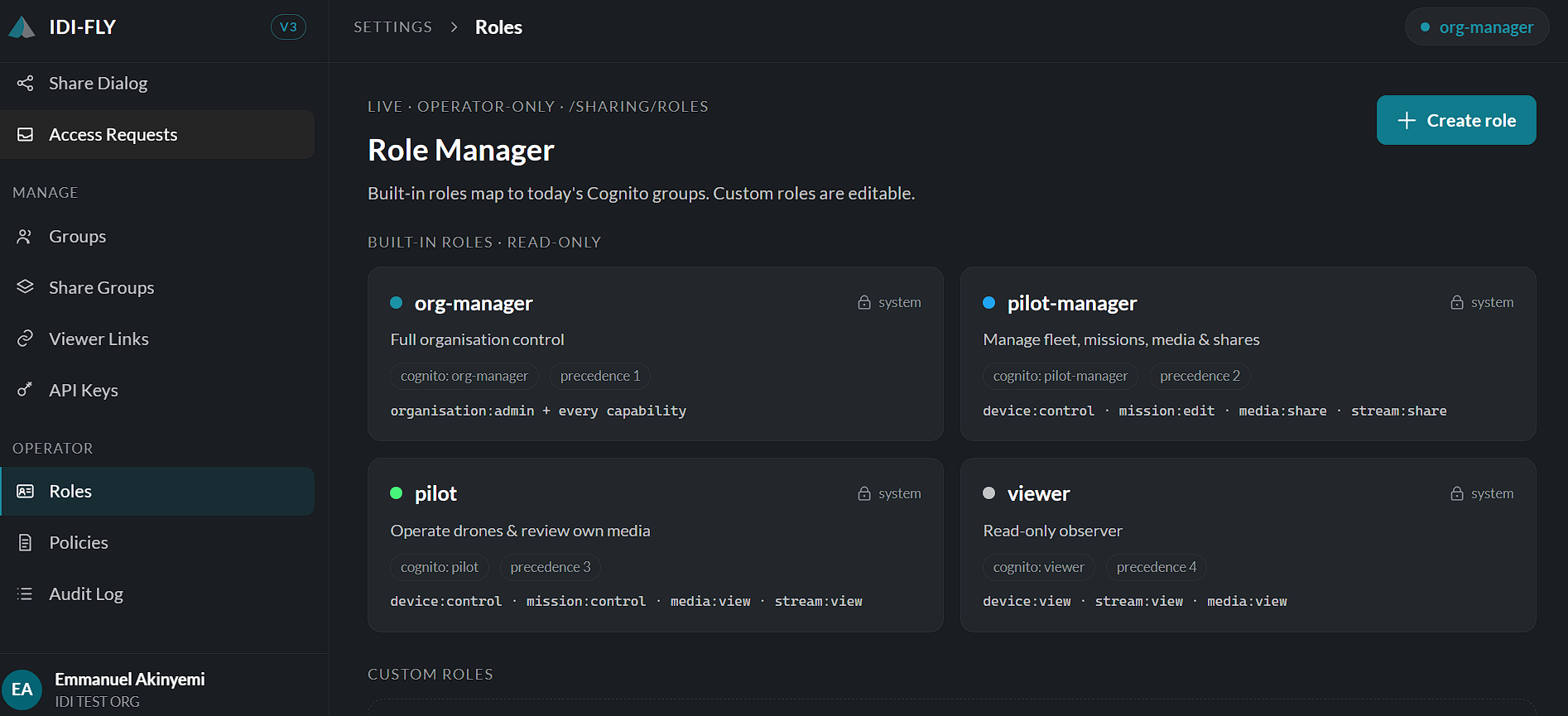
Task: Click the 'precedence 2' tag
Action: [x=1200, y=376]
